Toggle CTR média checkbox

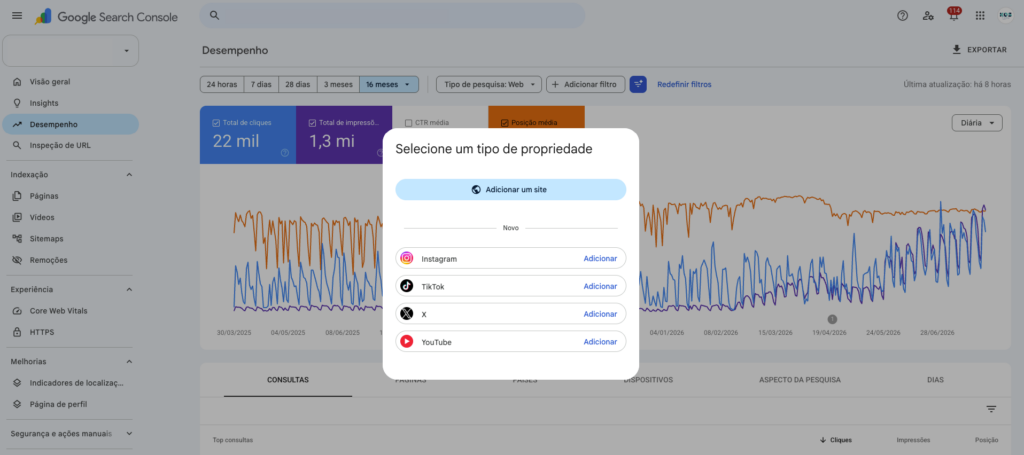[408, 122]
